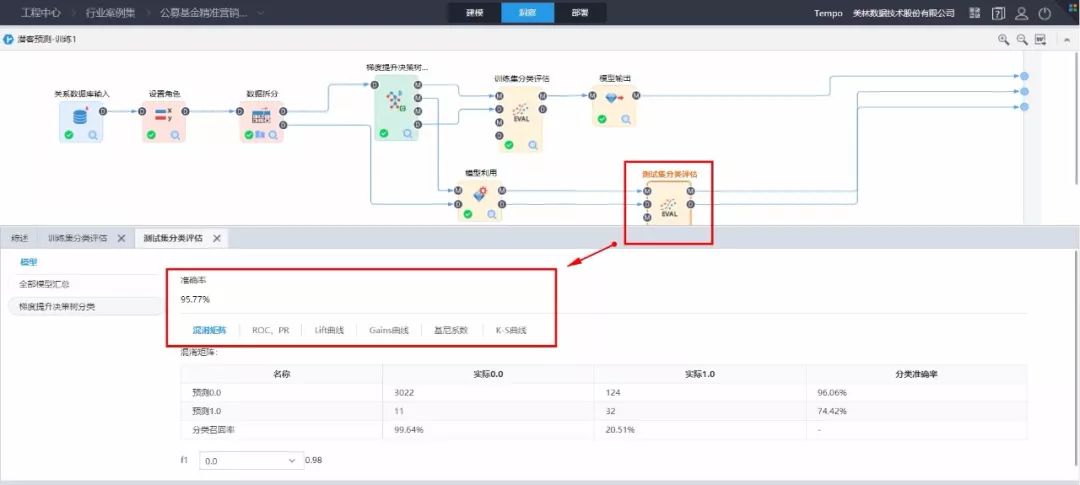
Task: Close the 测试集分类评估 result tab
Action: [216, 238]
